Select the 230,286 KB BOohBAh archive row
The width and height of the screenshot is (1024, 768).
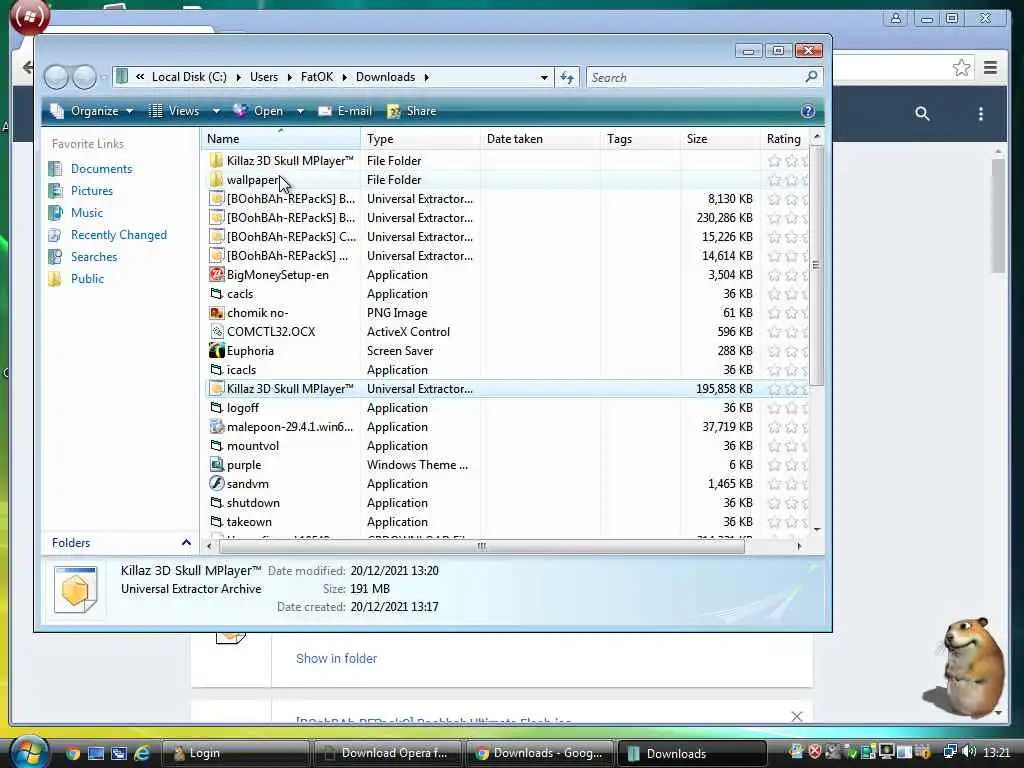pyautogui.click(x=506, y=217)
